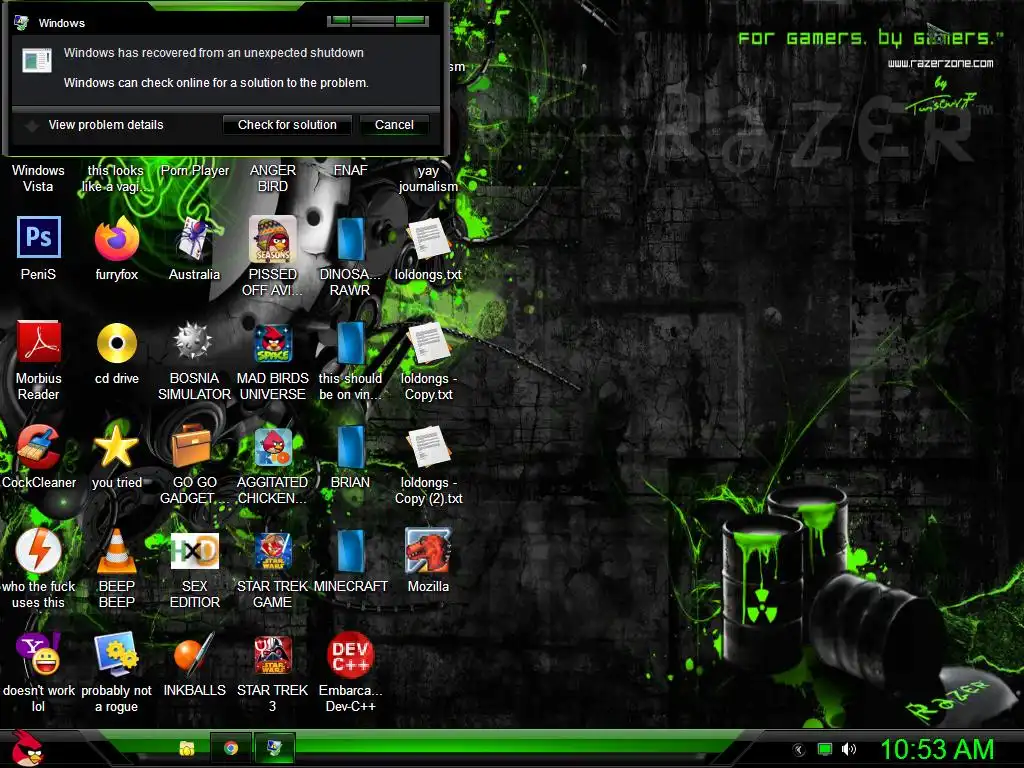Launch BOSNIA SIMULATOR mine icon
This screenshot has height=768, width=1024.
pos(193,342)
